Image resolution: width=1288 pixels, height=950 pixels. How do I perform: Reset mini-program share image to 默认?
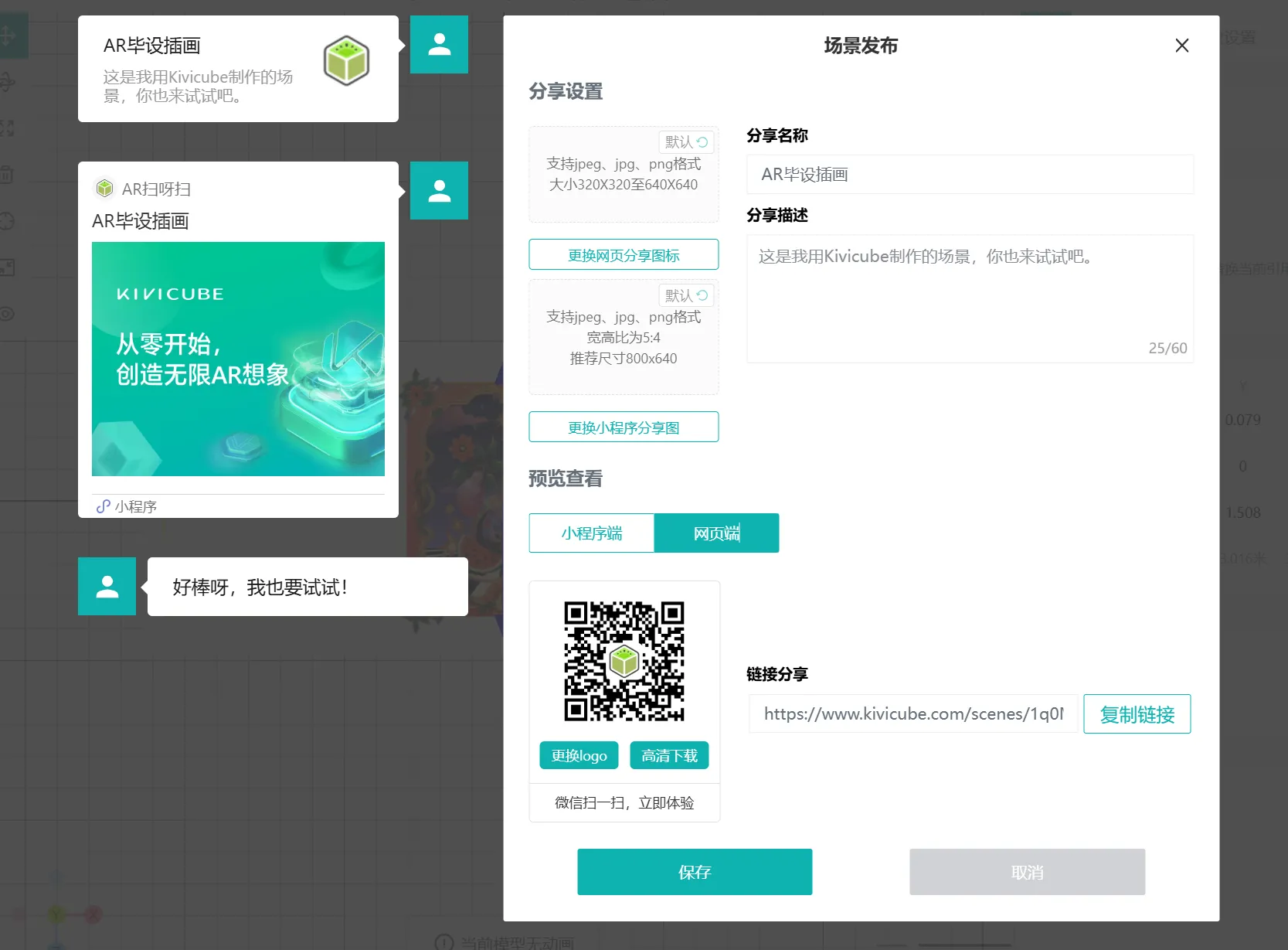[686, 295]
